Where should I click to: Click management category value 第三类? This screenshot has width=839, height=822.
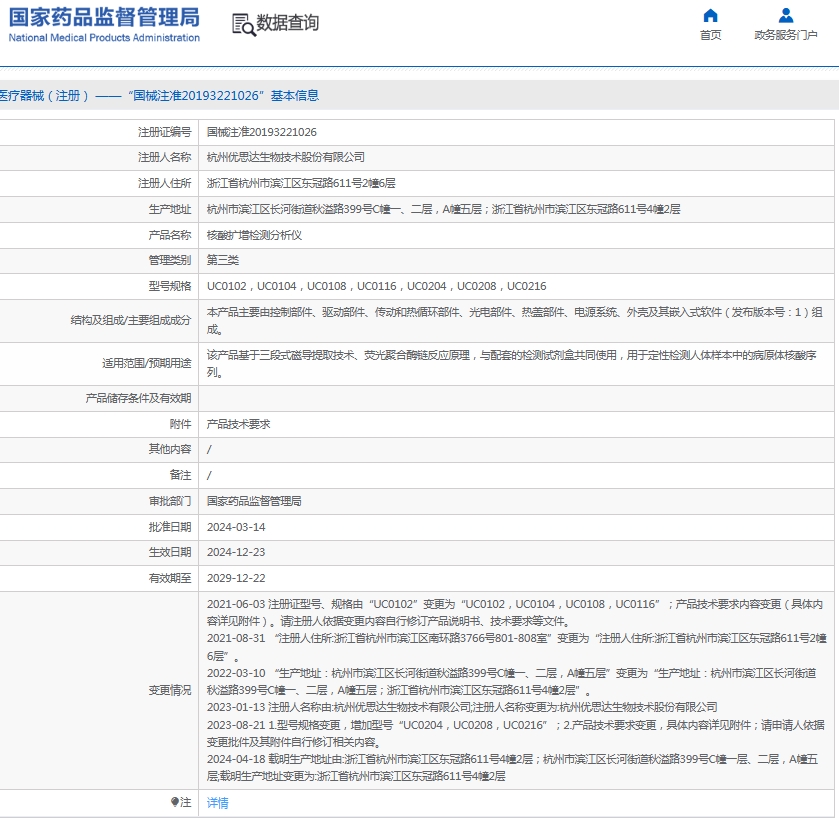point(223,260)
